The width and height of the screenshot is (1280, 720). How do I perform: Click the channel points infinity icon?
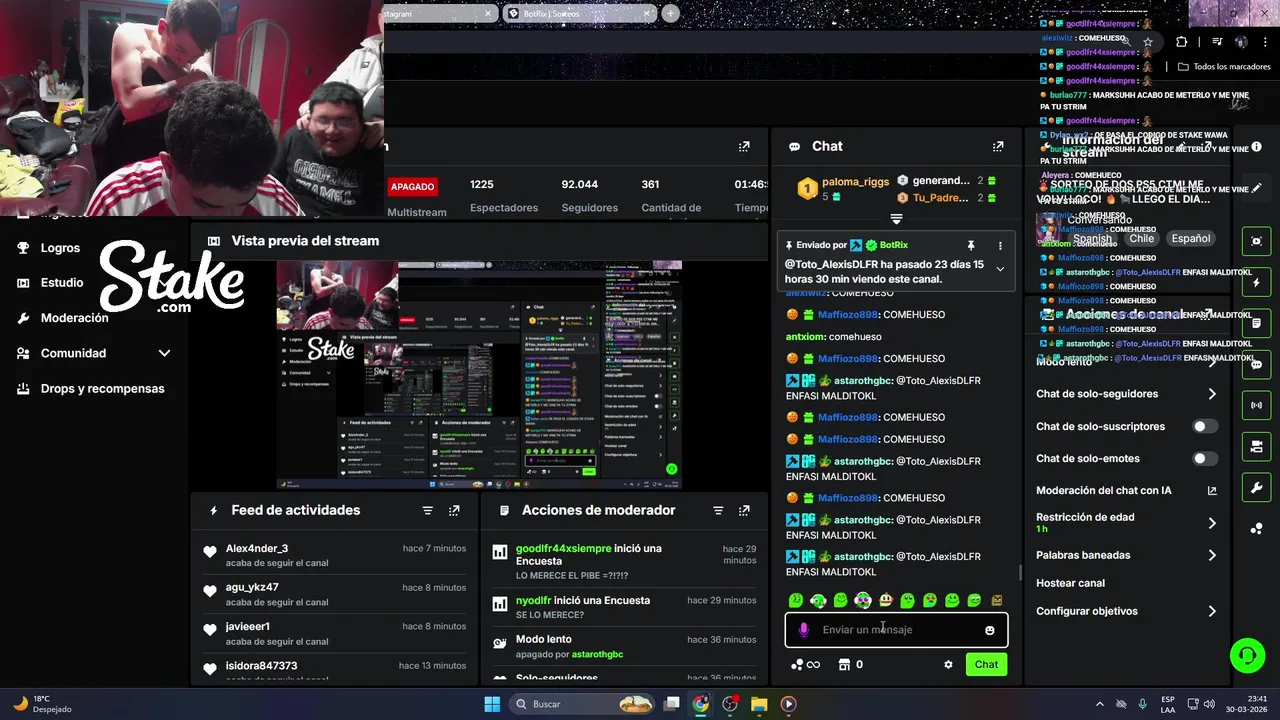(x=806, y=664)
